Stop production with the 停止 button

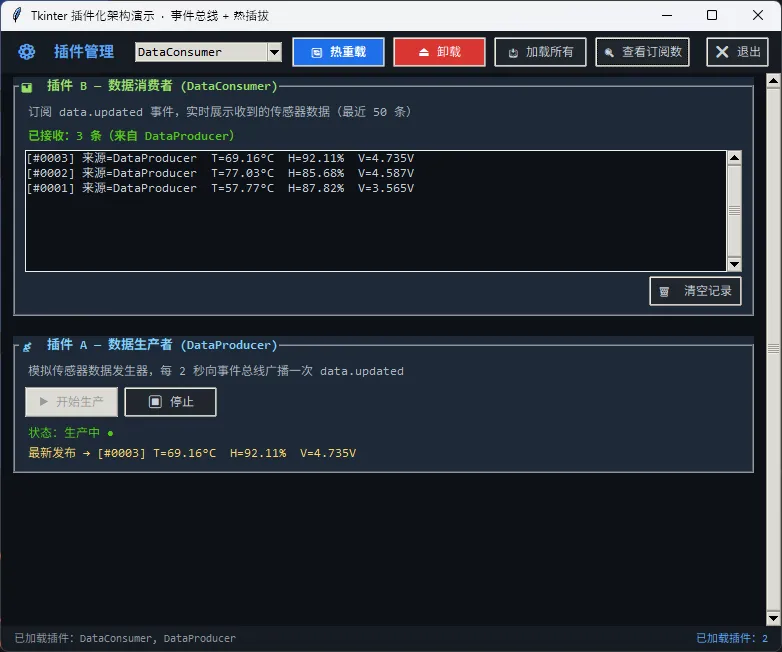pos(171,402)
